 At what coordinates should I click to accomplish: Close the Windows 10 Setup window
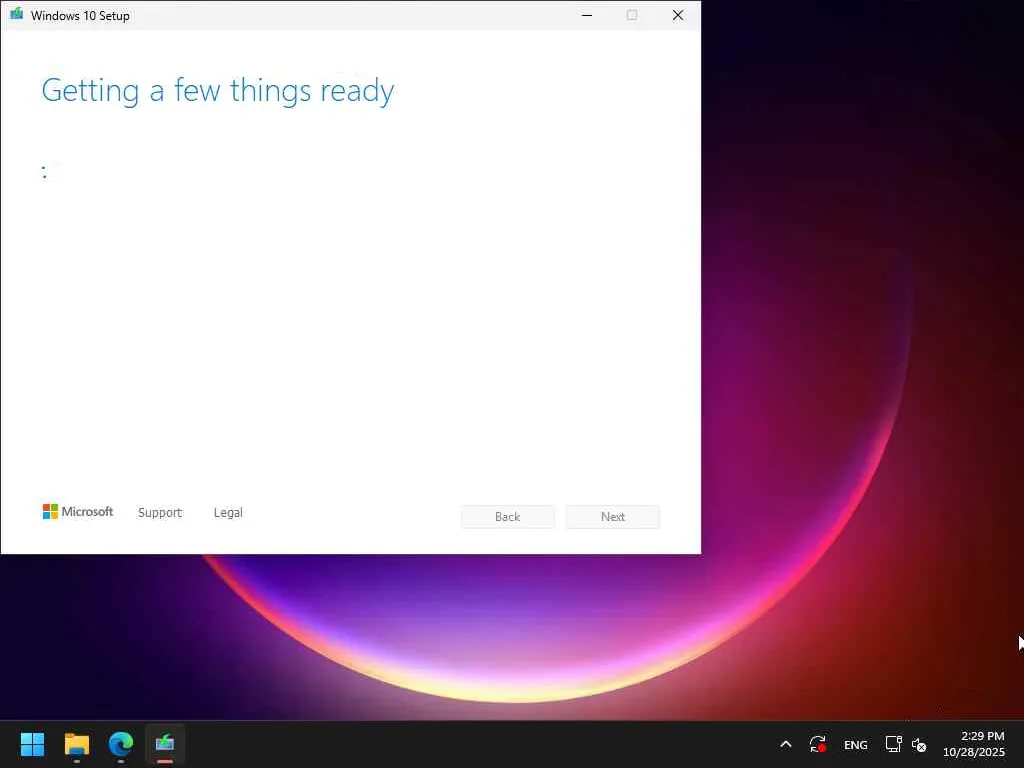[x=678, y=15]
